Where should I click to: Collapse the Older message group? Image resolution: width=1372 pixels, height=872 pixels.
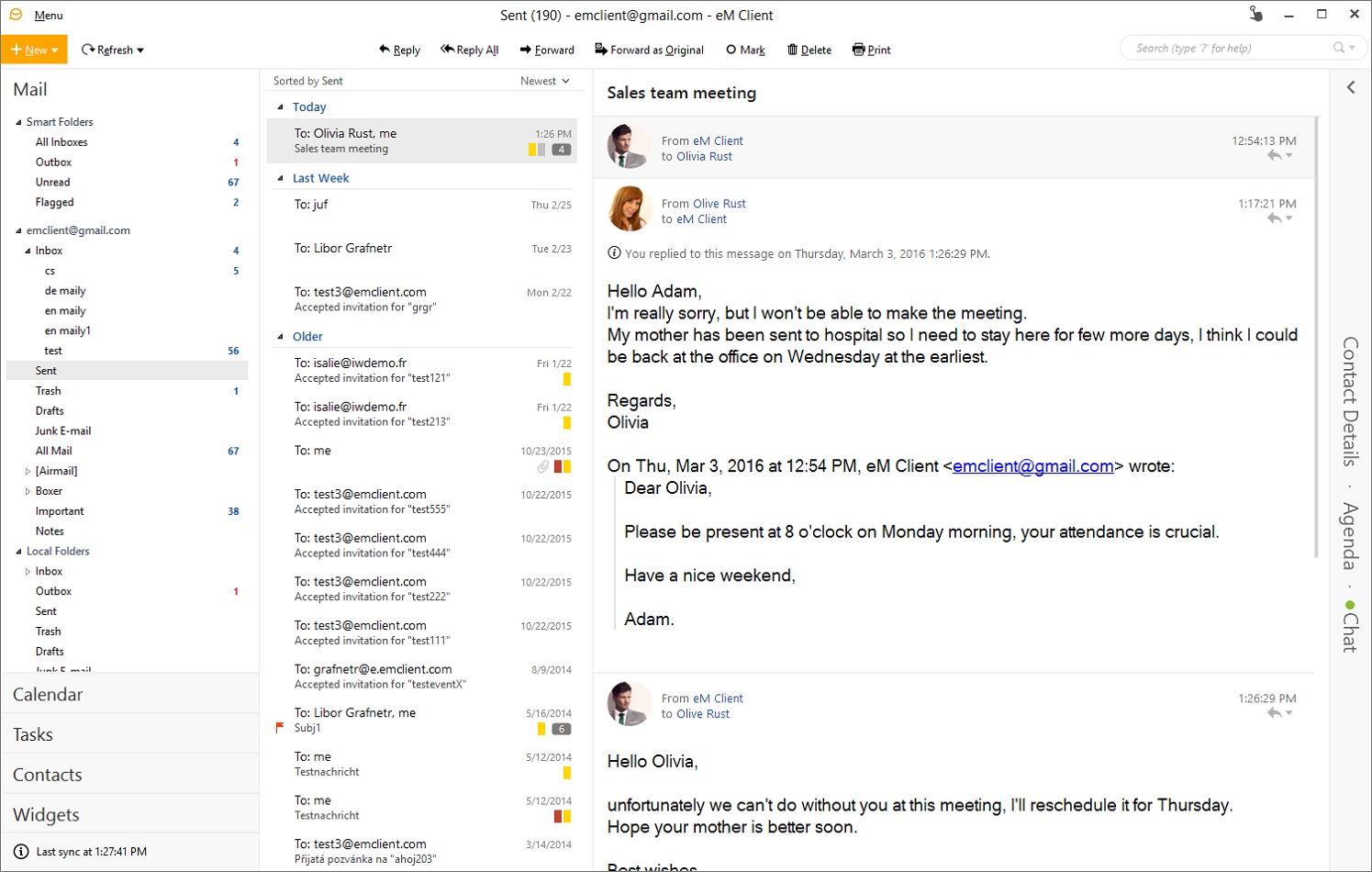(x=281, y=337)
